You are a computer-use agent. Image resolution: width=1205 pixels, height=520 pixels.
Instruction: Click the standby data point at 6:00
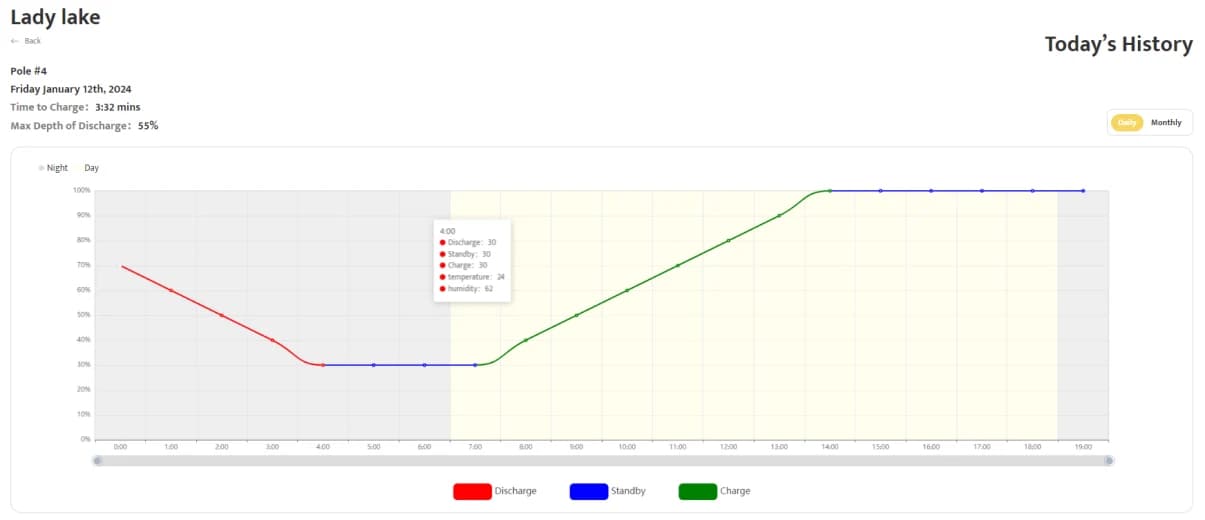tap(424, 365)
